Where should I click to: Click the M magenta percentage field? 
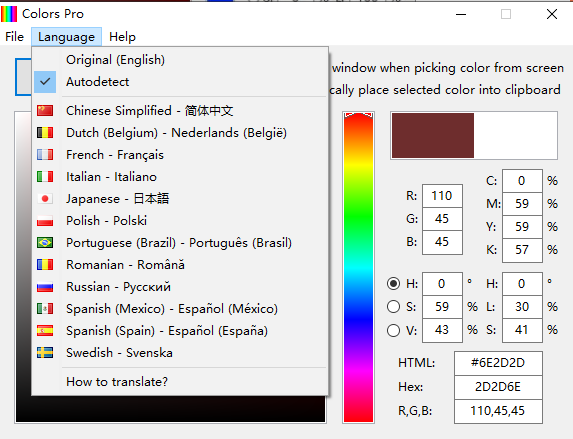tap(522, 204)
